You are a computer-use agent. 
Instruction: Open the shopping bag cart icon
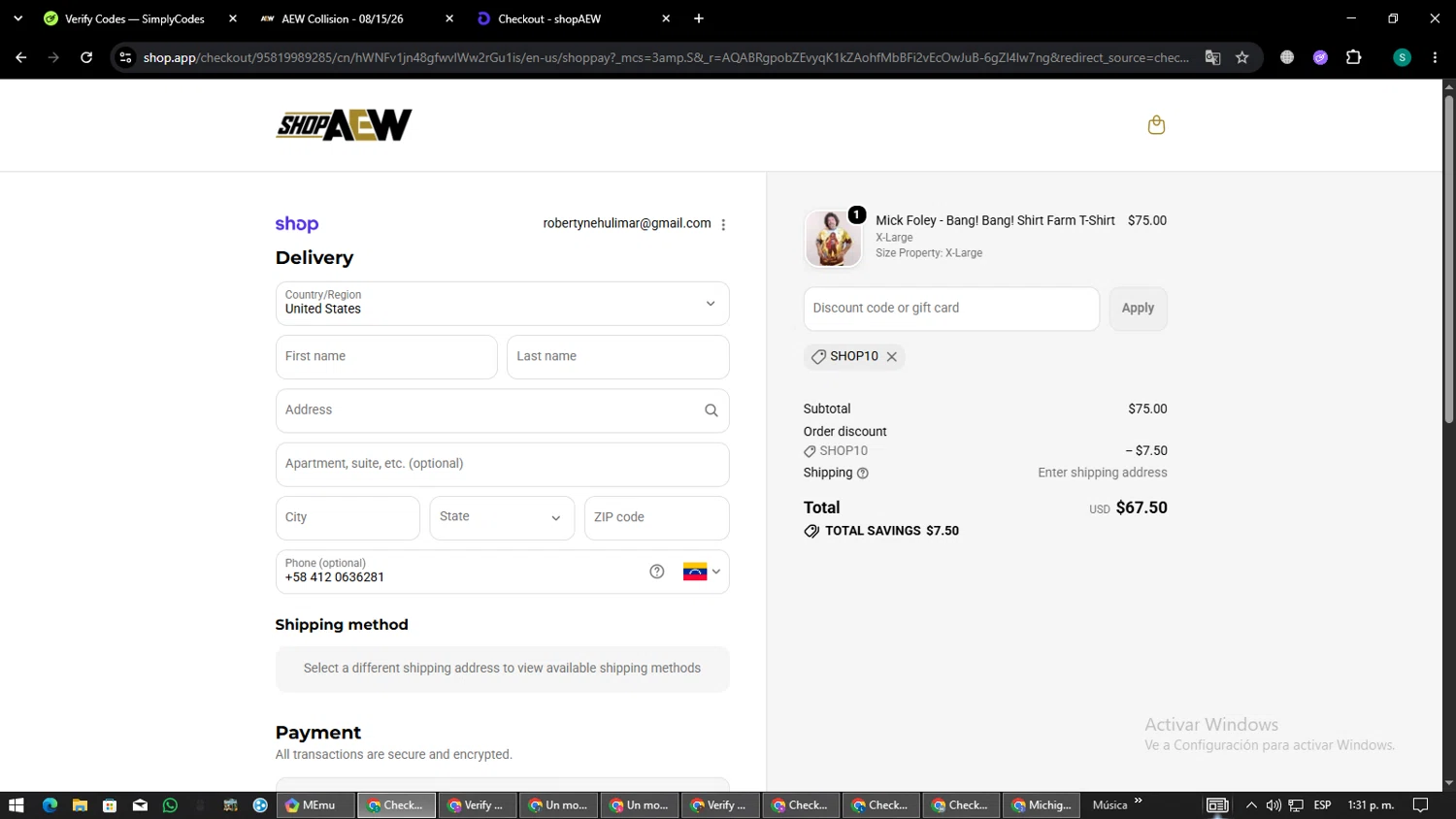(x=1156, y=125)
